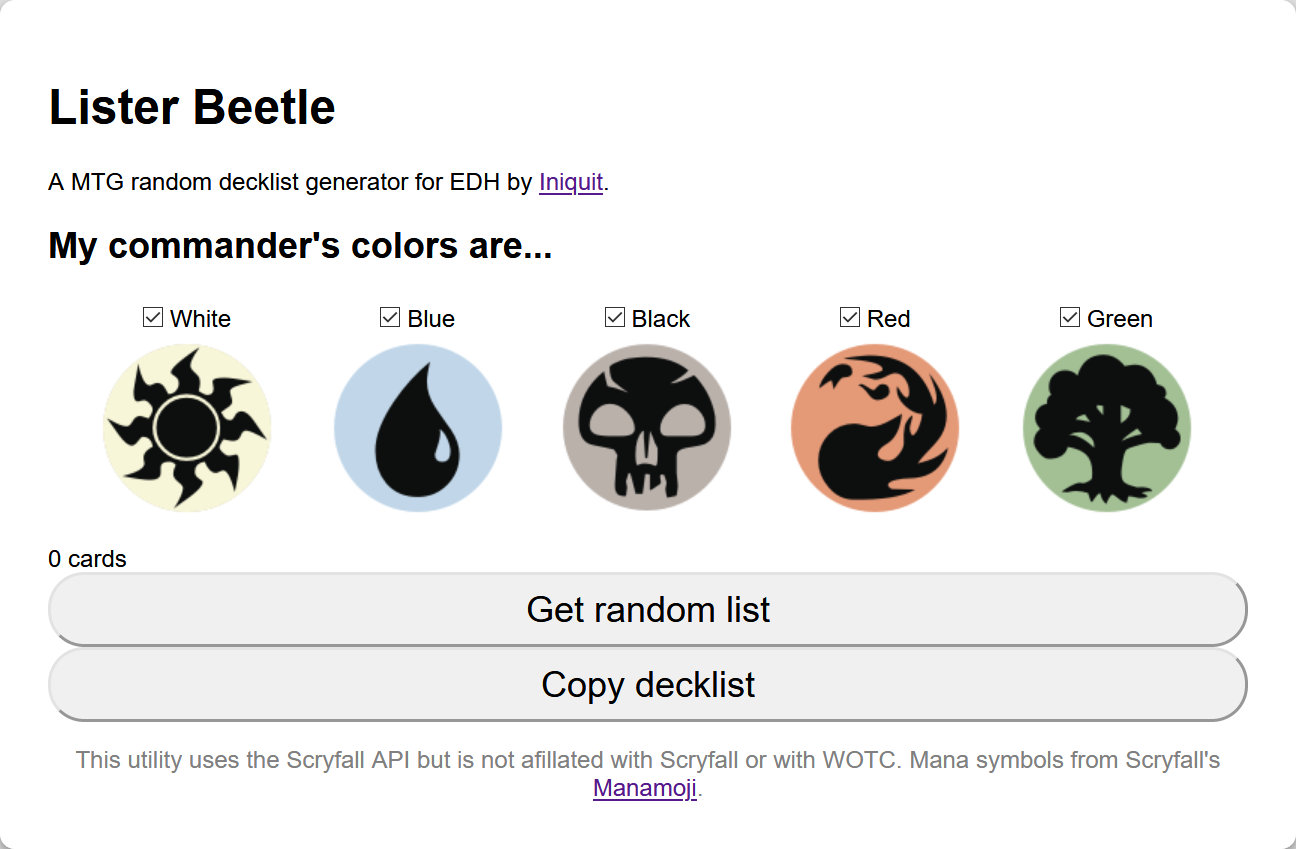
Task: Click the "White" text label
Action: click(200, 319)
